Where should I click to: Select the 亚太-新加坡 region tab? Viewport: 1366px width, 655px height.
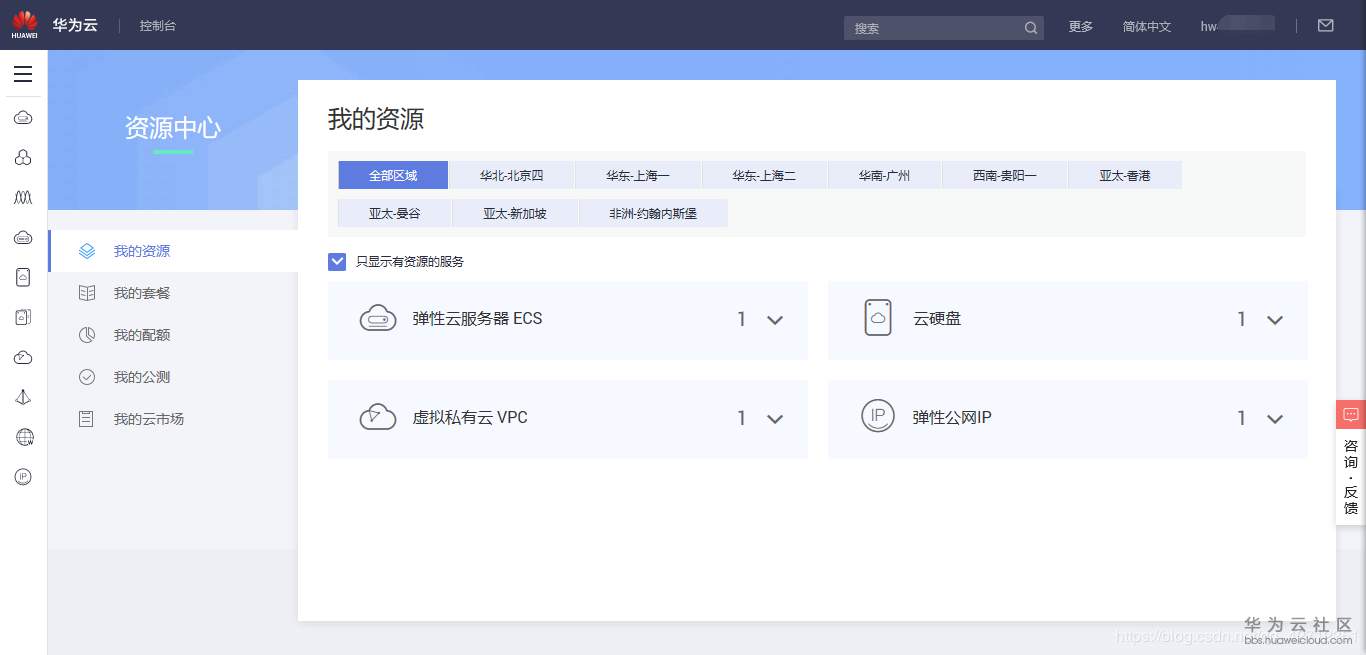tap(515, 213)
